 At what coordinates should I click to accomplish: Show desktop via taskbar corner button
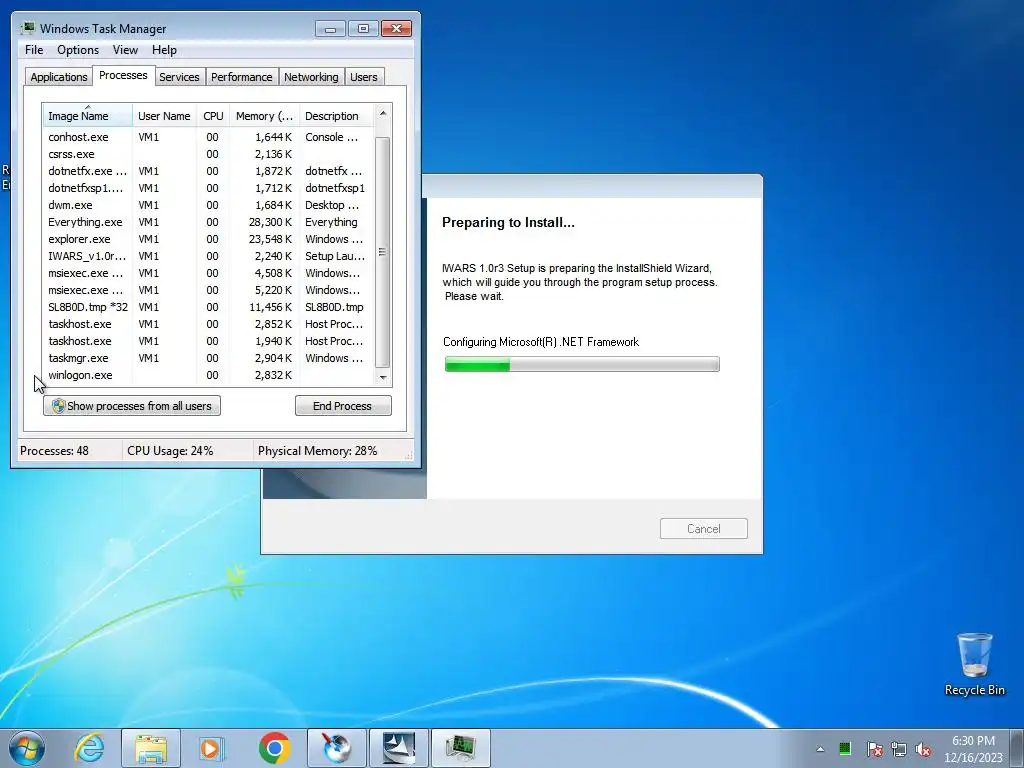pos(1017,748)
